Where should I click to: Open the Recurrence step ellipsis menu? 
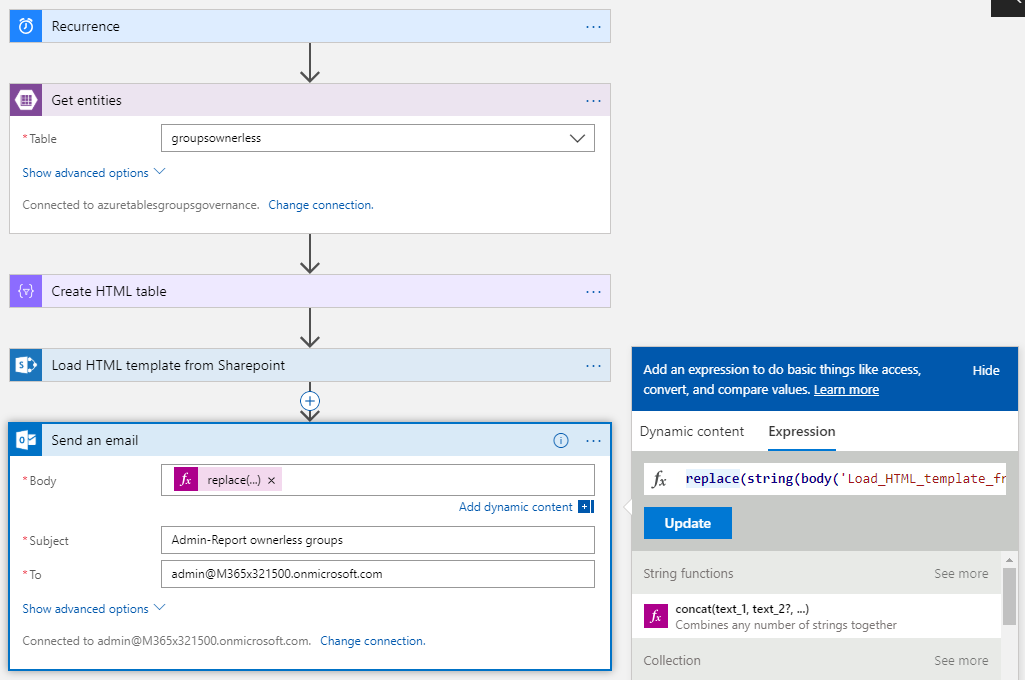(x=594, y=26)
